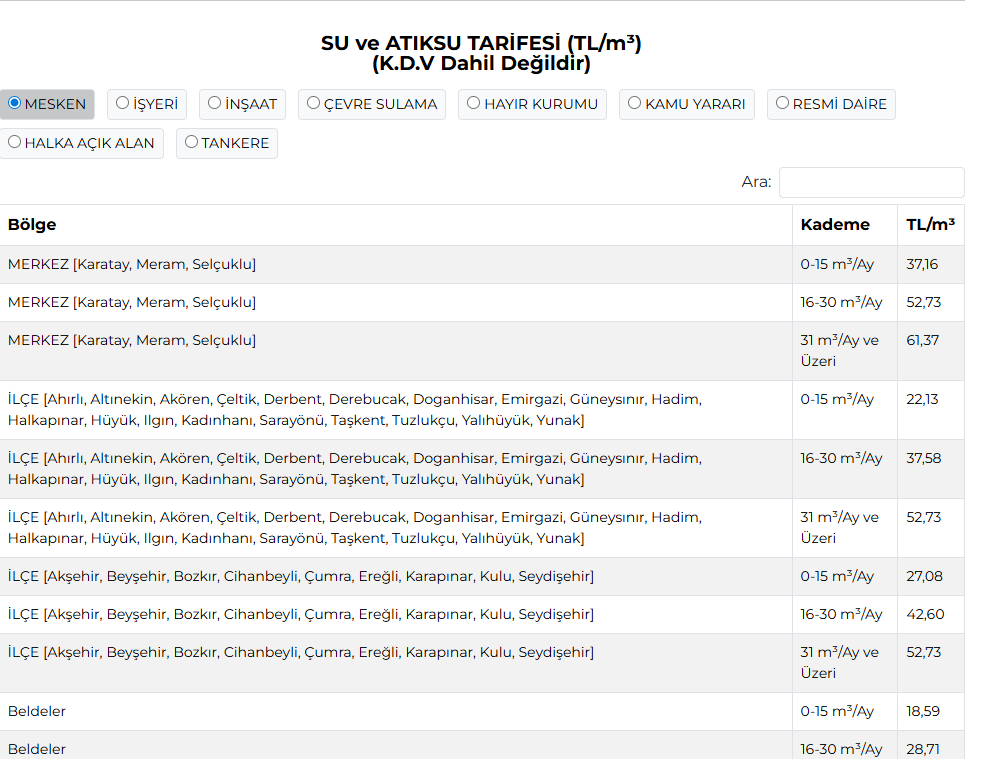Switch to HALKA AÇIK ALAN tariff
Image resolution: width=1000 pixels, height=759 pixels.
15,142
